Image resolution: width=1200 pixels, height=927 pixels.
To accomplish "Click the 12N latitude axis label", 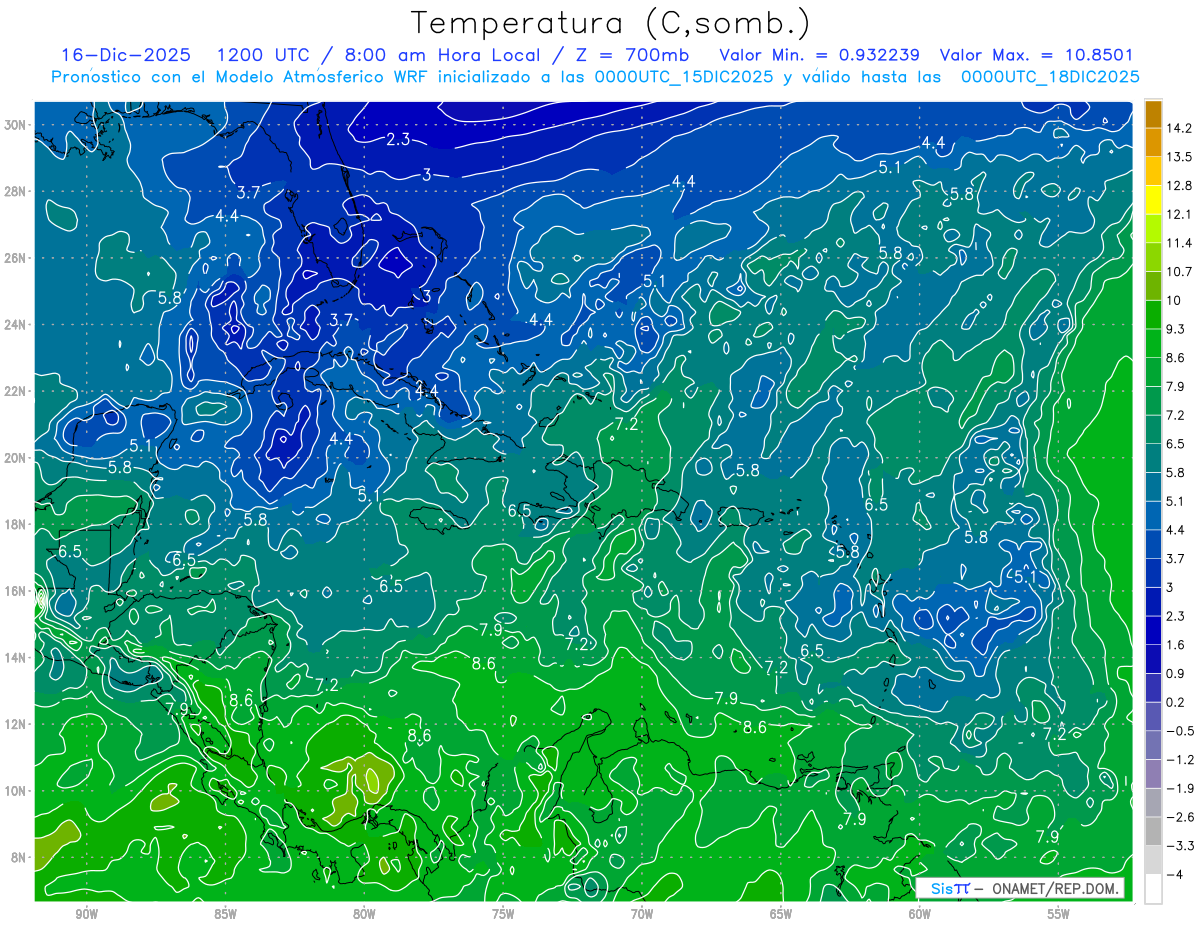I will coord(16,724).
